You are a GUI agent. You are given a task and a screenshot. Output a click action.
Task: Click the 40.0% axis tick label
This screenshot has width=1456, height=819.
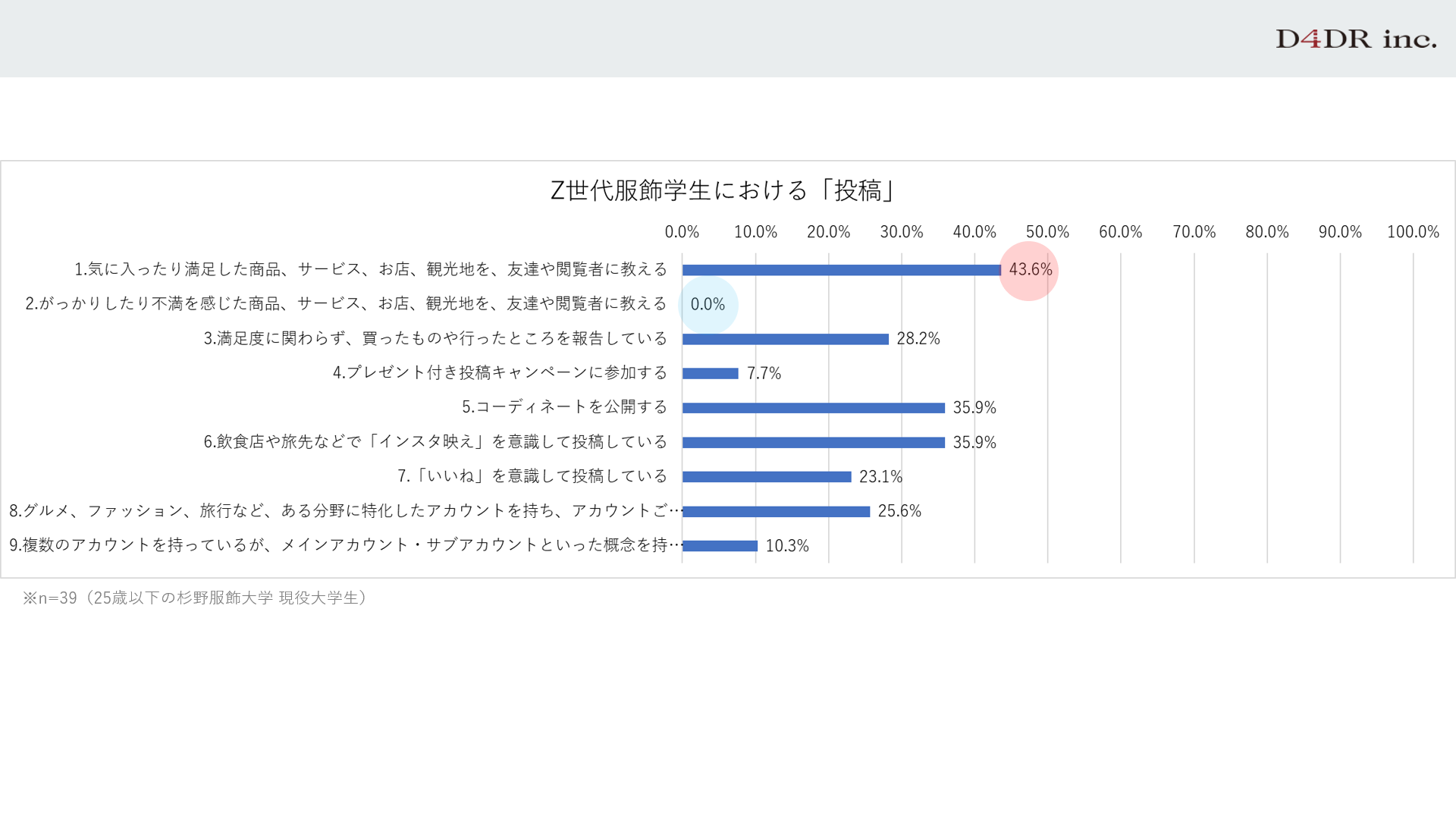974,232
